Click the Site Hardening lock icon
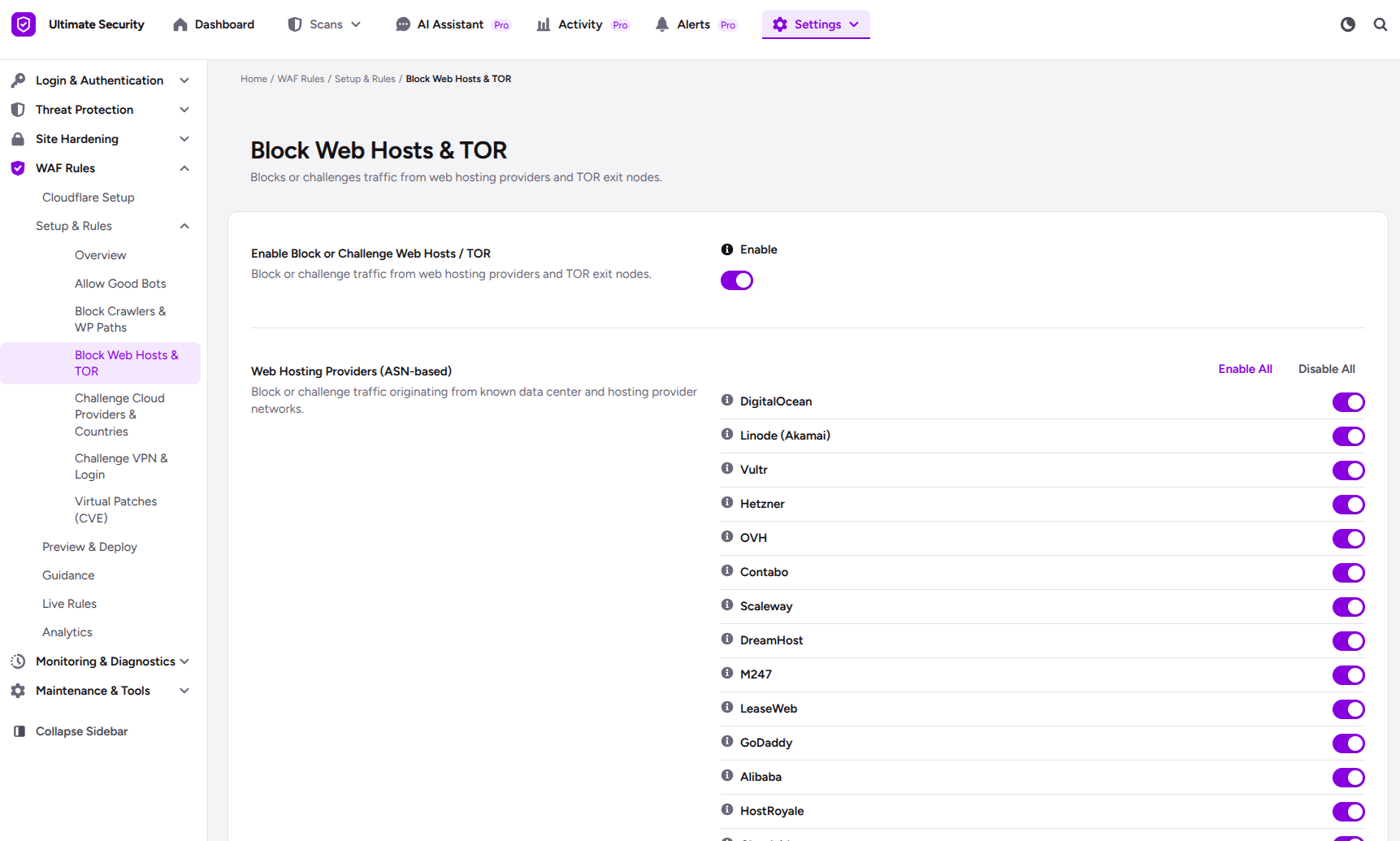Screen dimensions: 1400x841 click(x=18, y=139)
